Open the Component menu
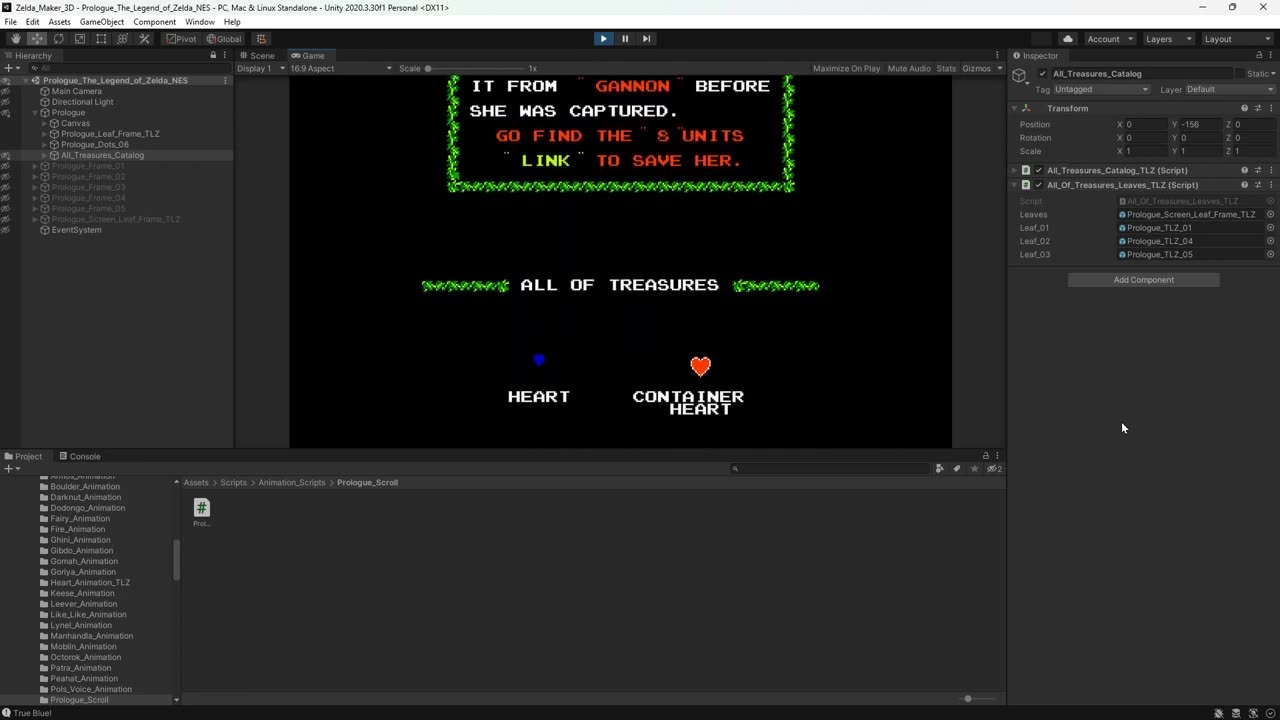This screenshot has height=720, width=1280. (154, 22)
